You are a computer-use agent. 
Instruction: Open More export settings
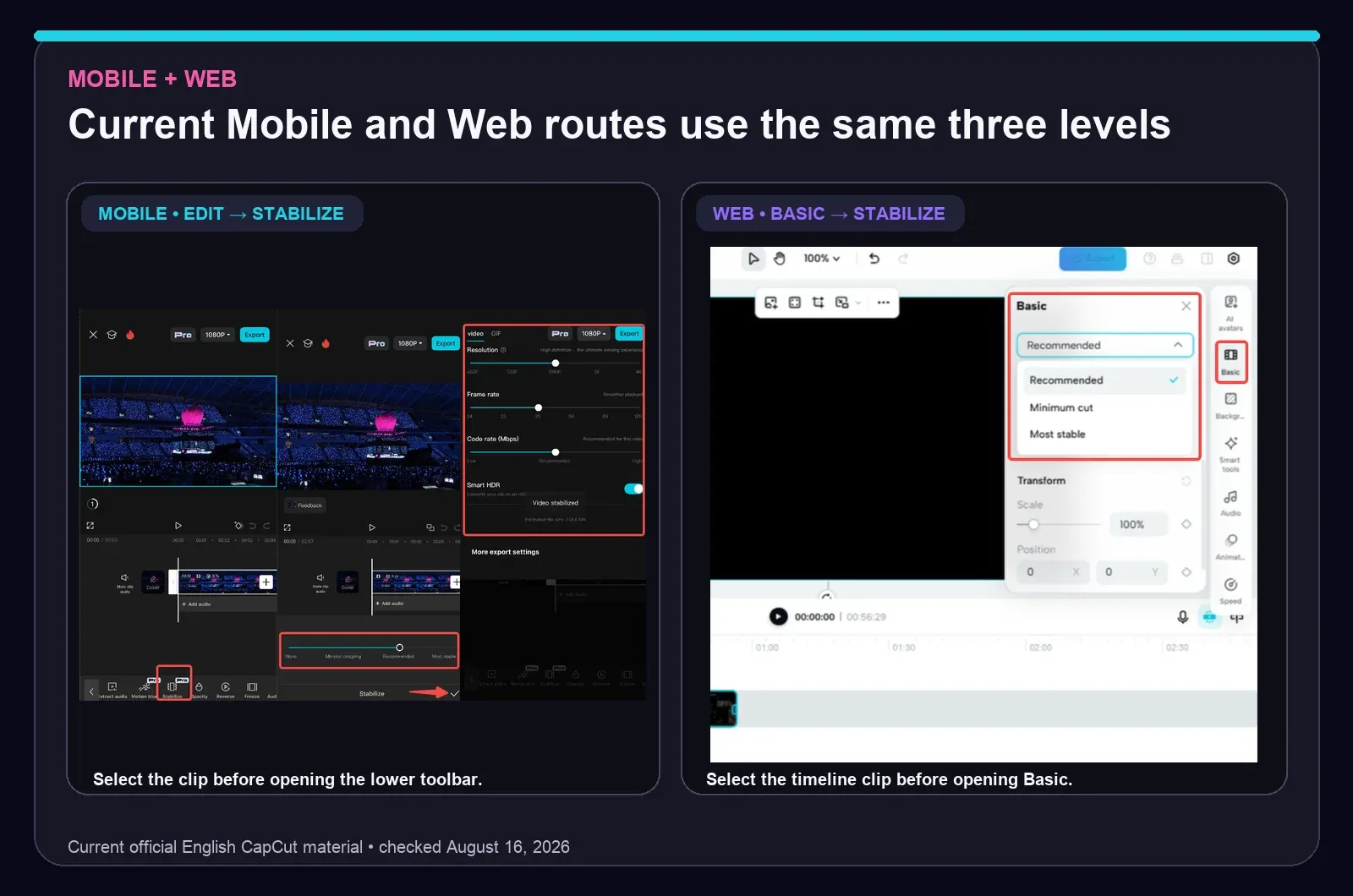(x=505, y=552)
